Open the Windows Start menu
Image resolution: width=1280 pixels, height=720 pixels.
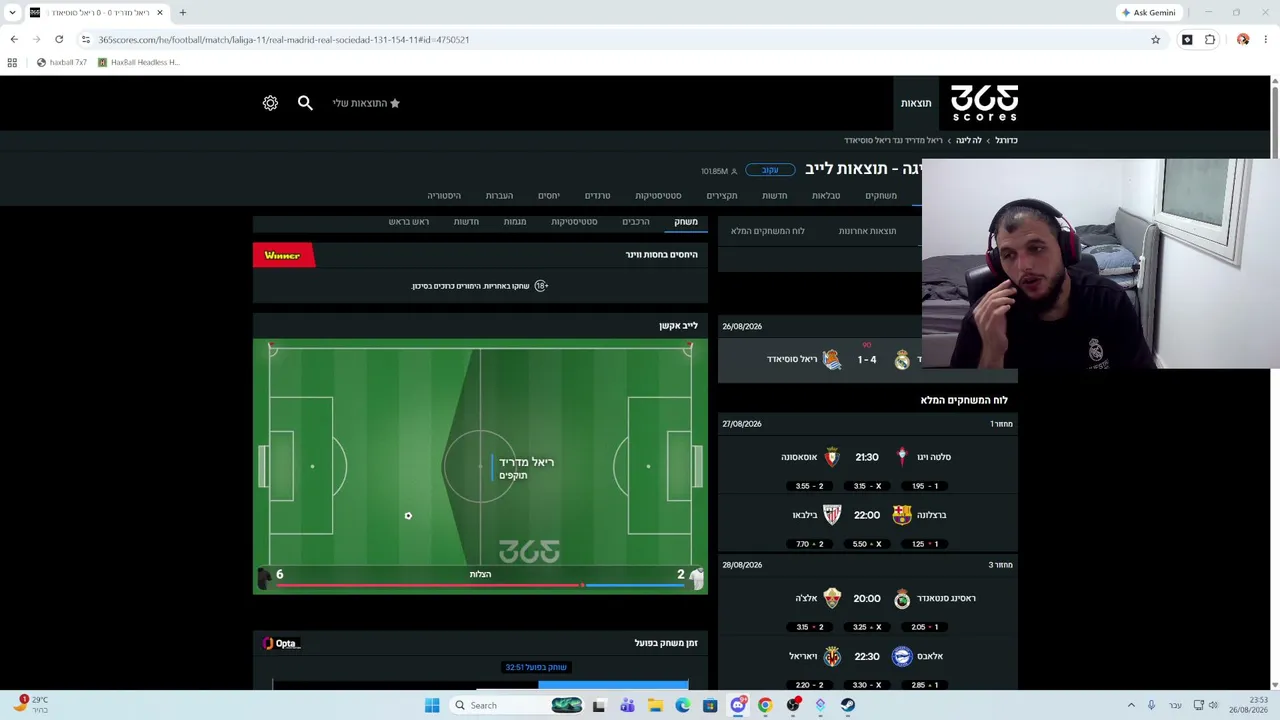tap(432, 705)
